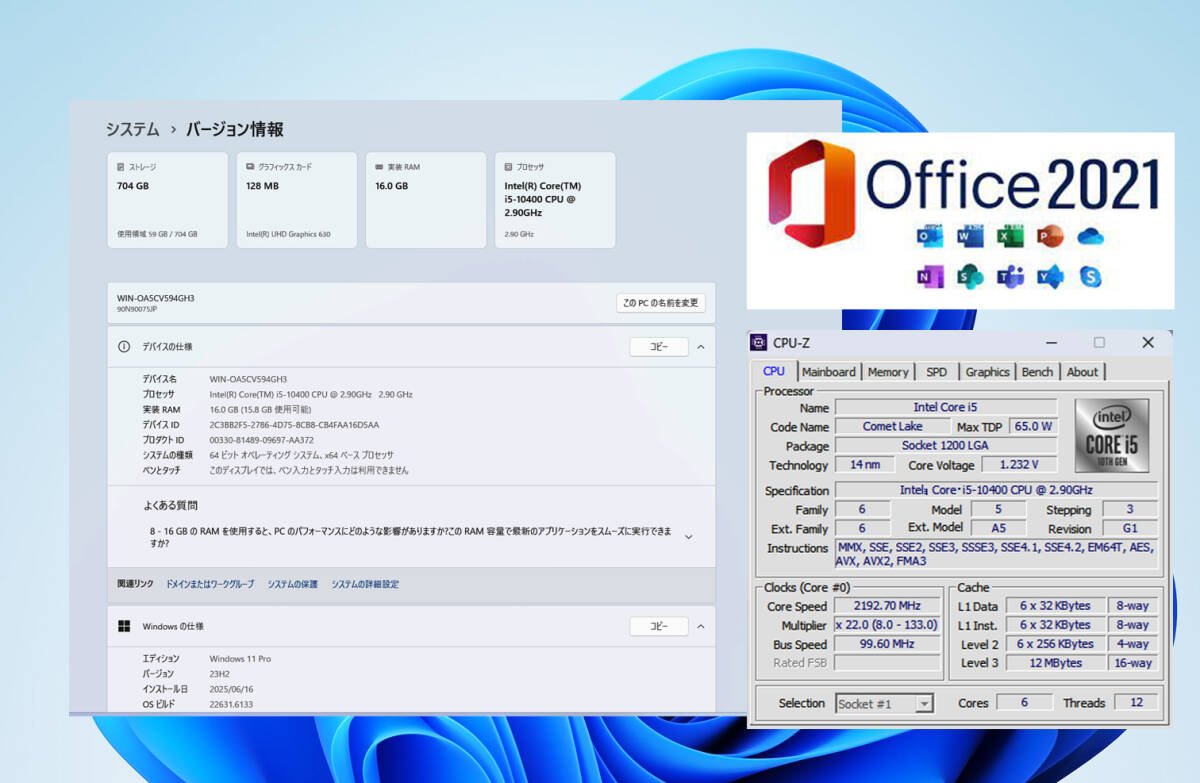Click the chip icon on プロセッサ card
The image size is (1200, 783).
509,167
